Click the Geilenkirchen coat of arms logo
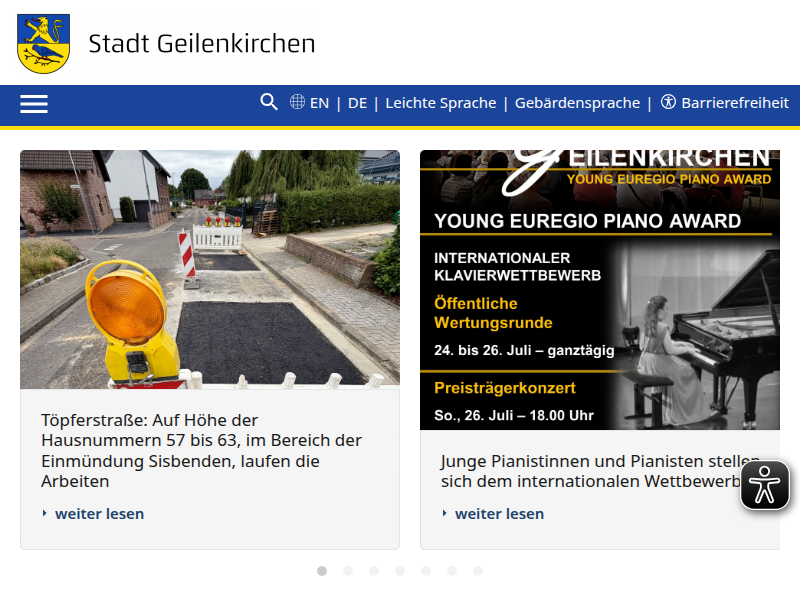Screen dimensions: 800x600 pos(43,43)
